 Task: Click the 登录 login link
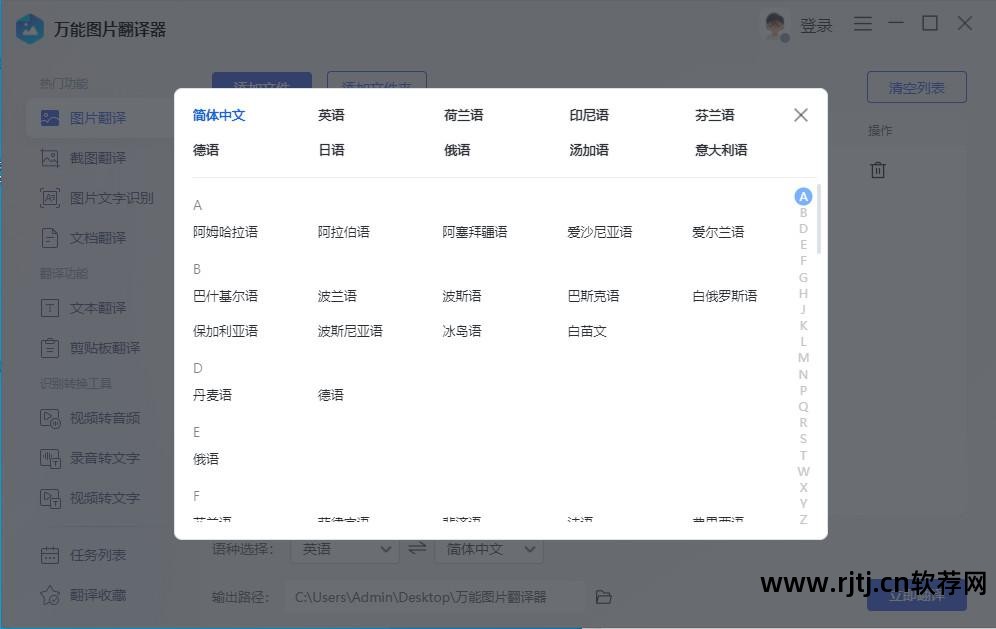[816, 26]
